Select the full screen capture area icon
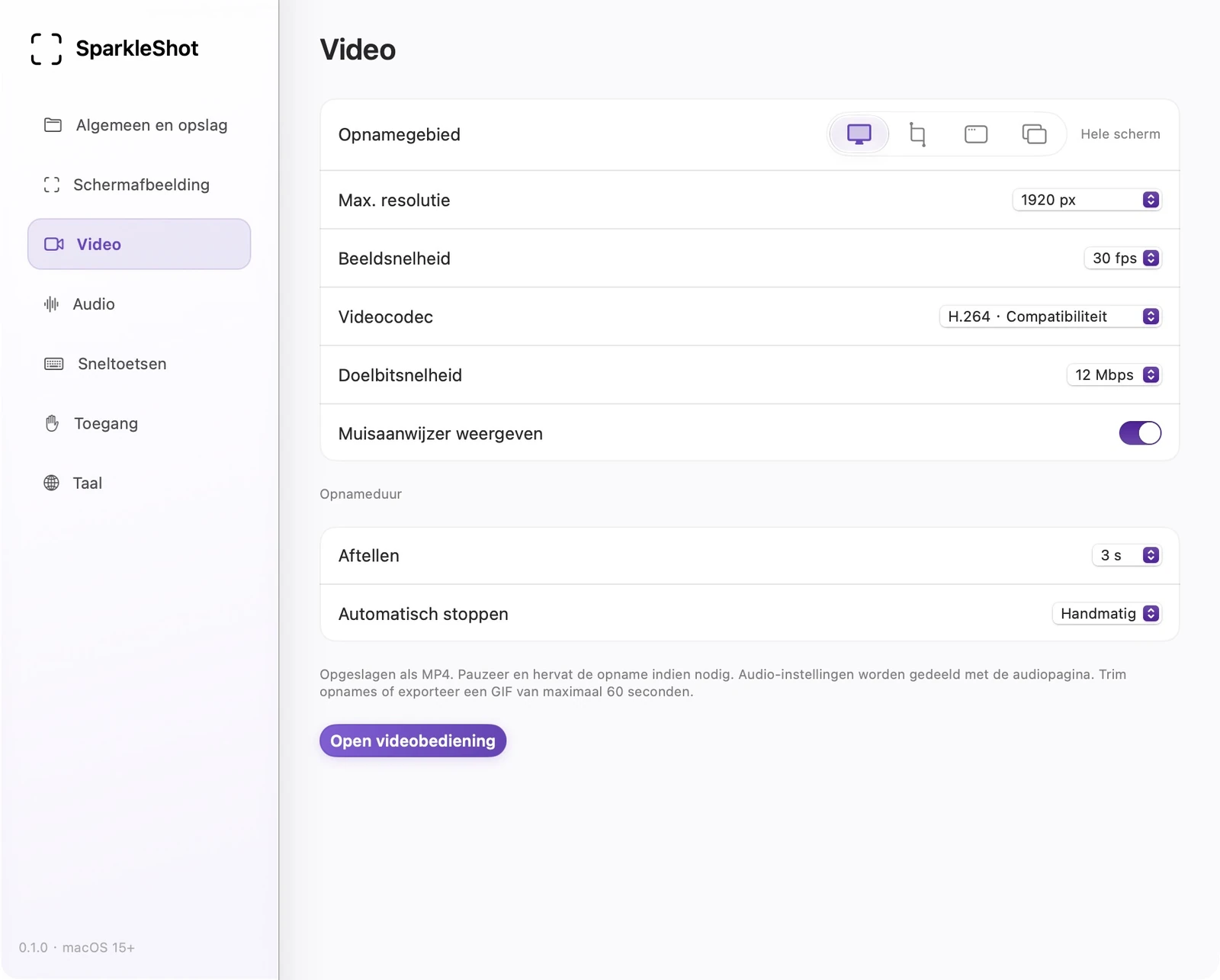 pos(859,134)
